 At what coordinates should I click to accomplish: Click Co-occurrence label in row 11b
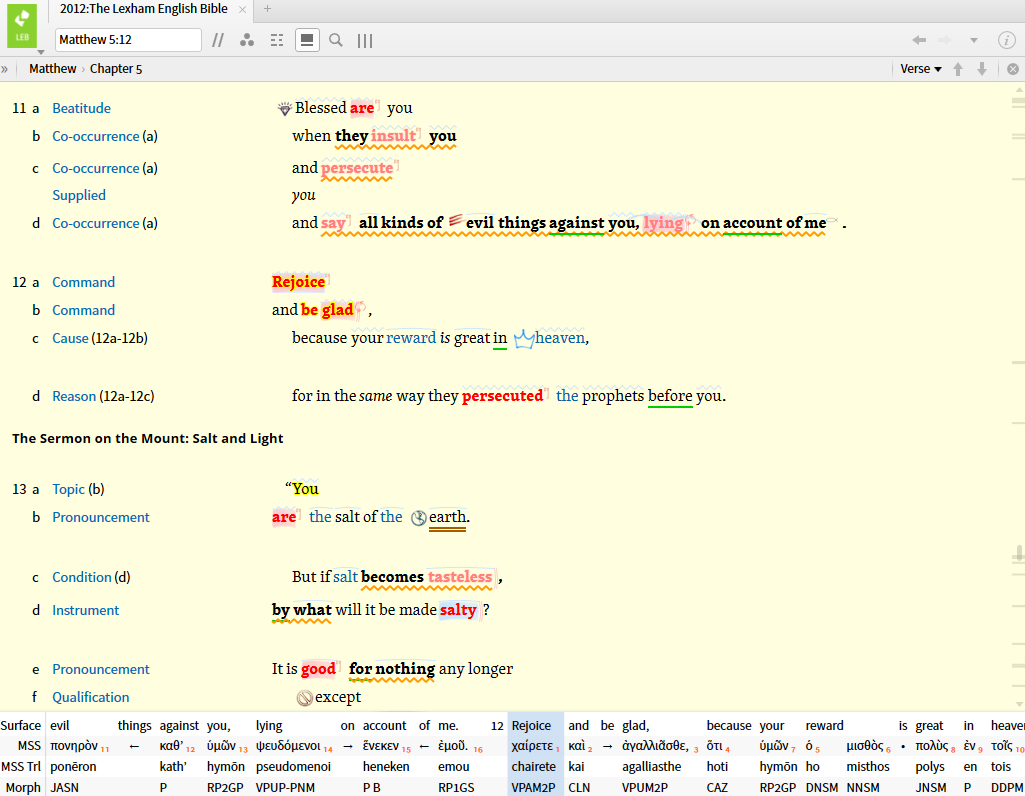[x=95, y=137]
